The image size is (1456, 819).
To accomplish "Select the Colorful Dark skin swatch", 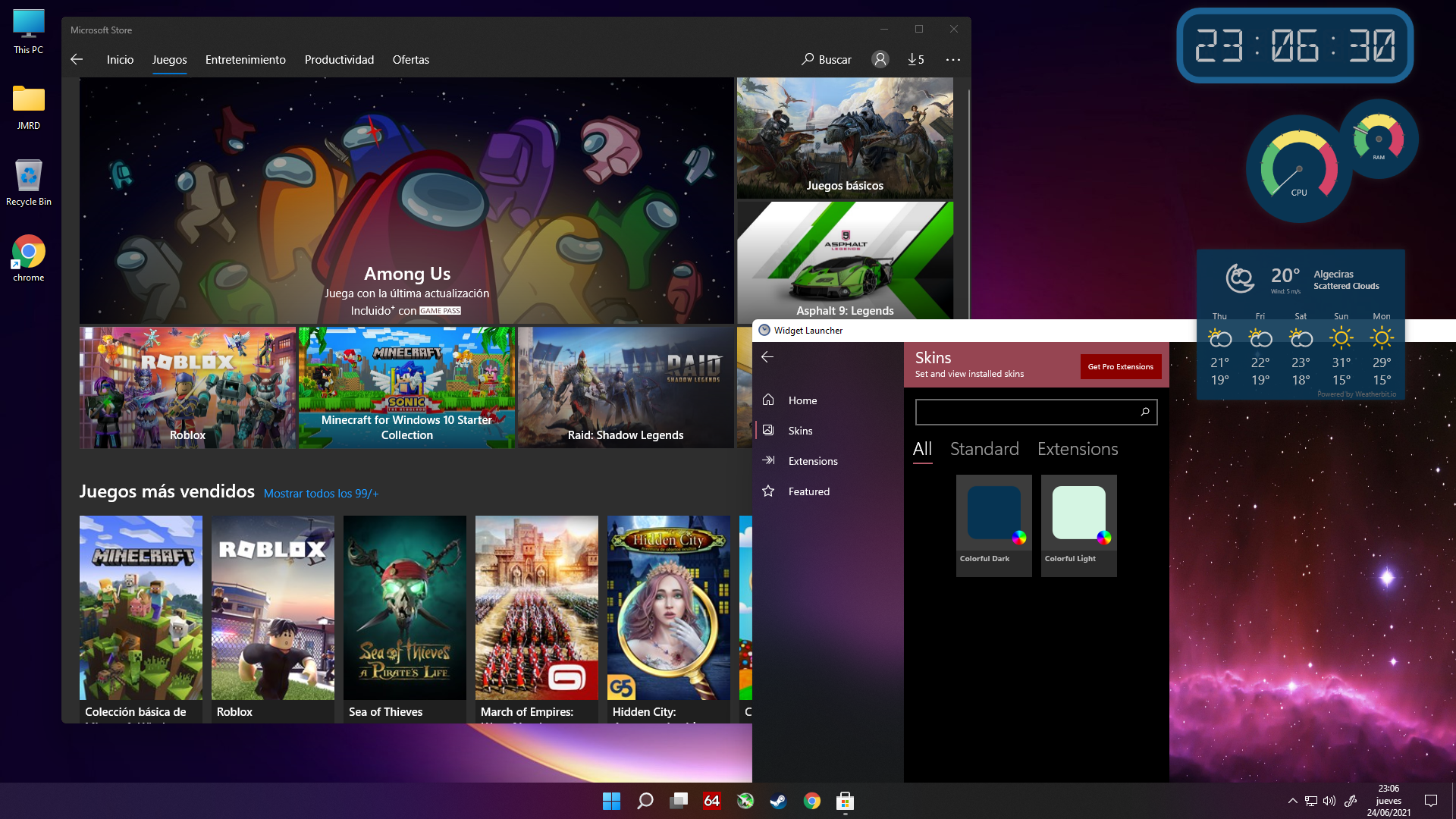I will [993, 514].
